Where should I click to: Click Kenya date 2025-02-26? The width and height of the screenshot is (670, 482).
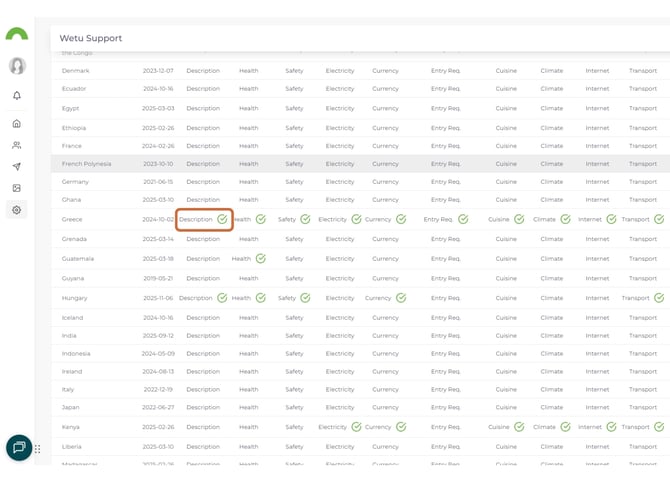click(x=158, y=427)
